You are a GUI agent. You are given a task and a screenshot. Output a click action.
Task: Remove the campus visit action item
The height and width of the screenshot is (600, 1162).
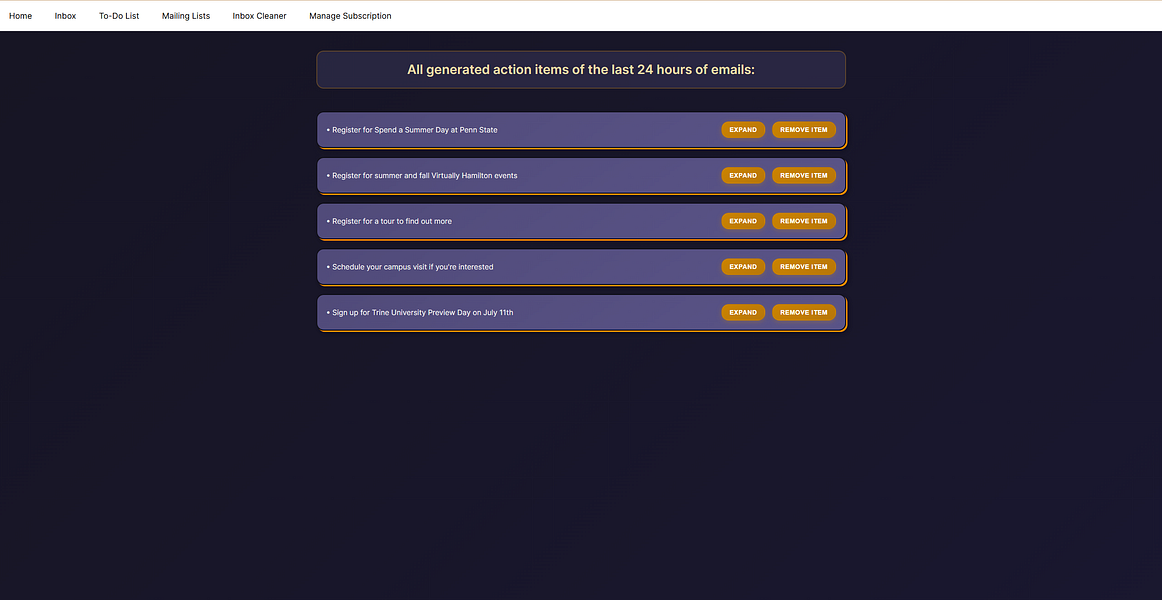(803, 267)
